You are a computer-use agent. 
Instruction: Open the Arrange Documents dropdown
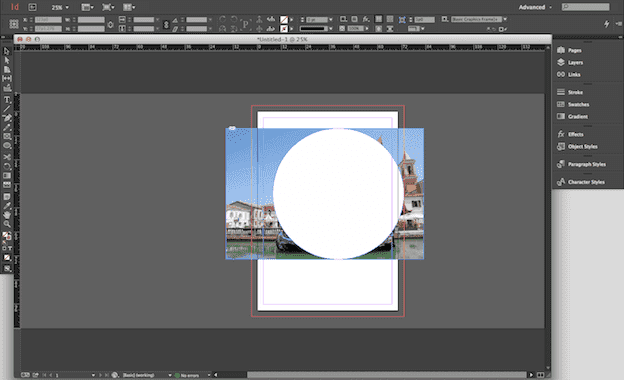(129, 7)
